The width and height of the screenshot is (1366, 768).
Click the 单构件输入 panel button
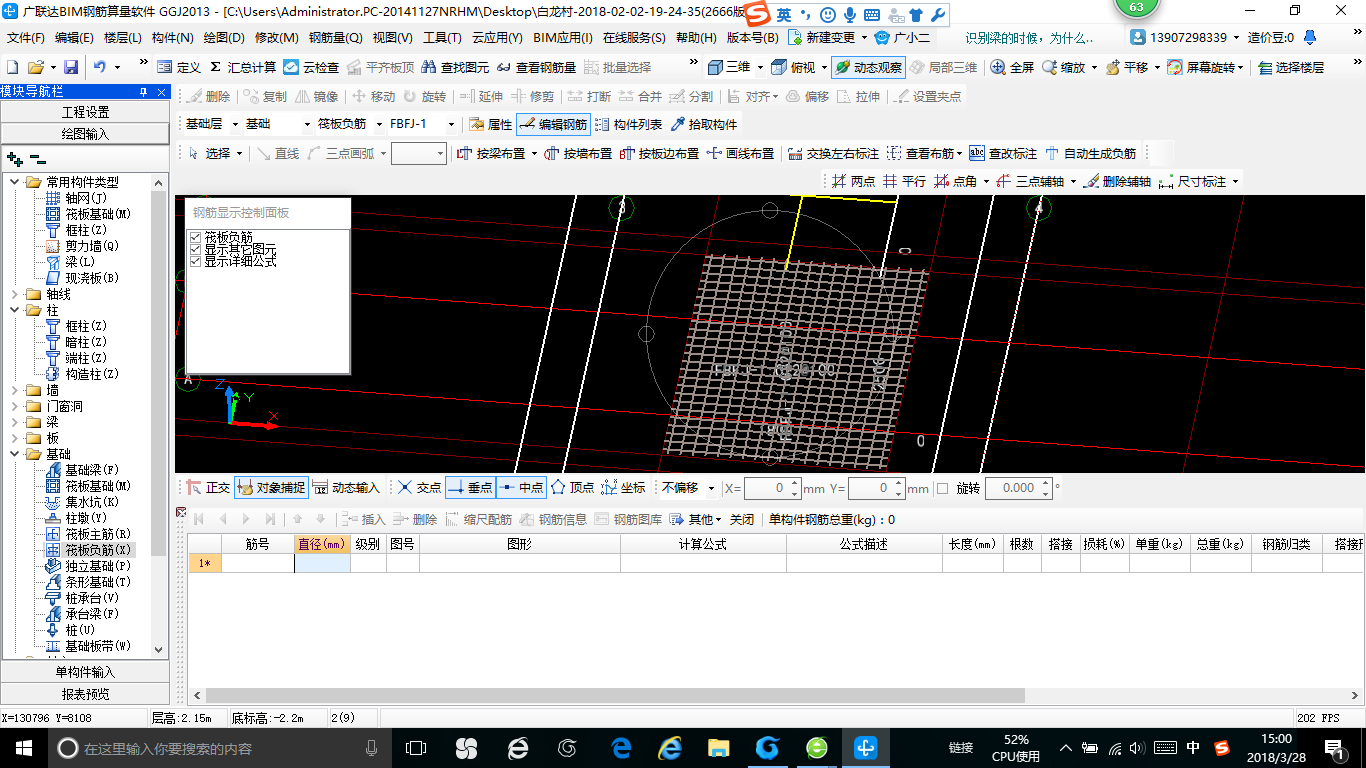[x=85, y=672]
